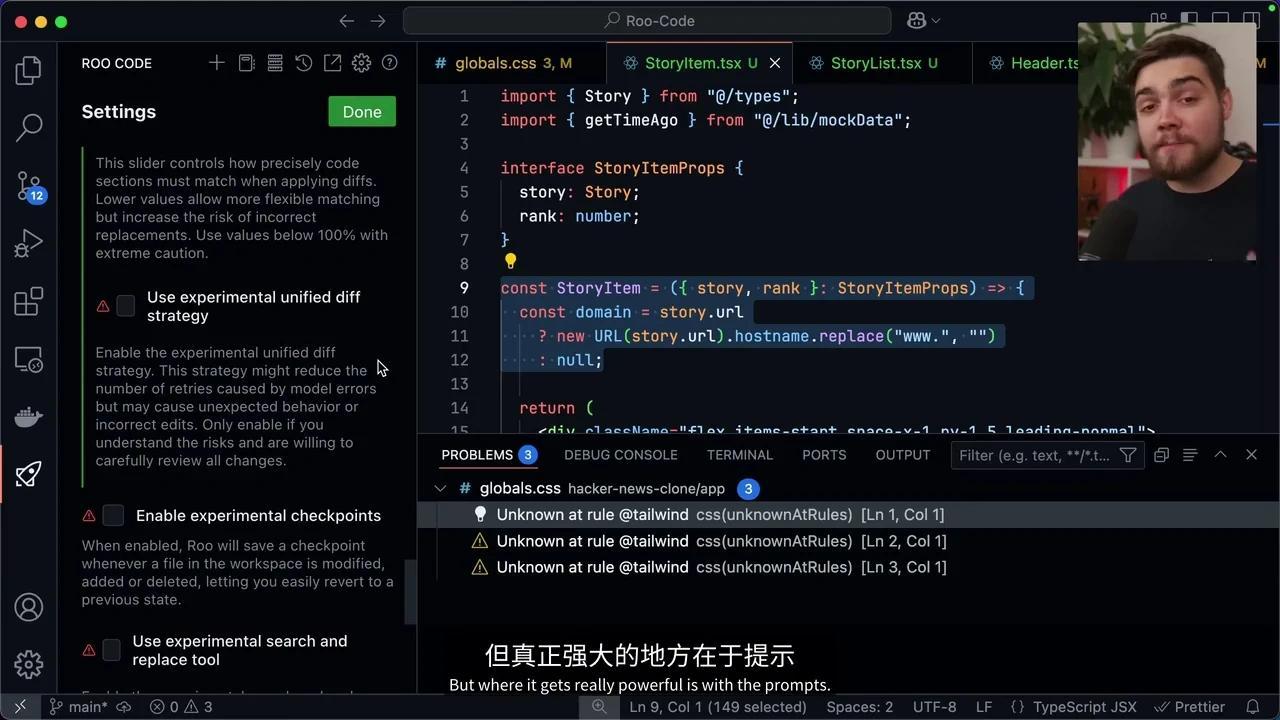Open the PORTS panel tab

[x=824, y=455]
